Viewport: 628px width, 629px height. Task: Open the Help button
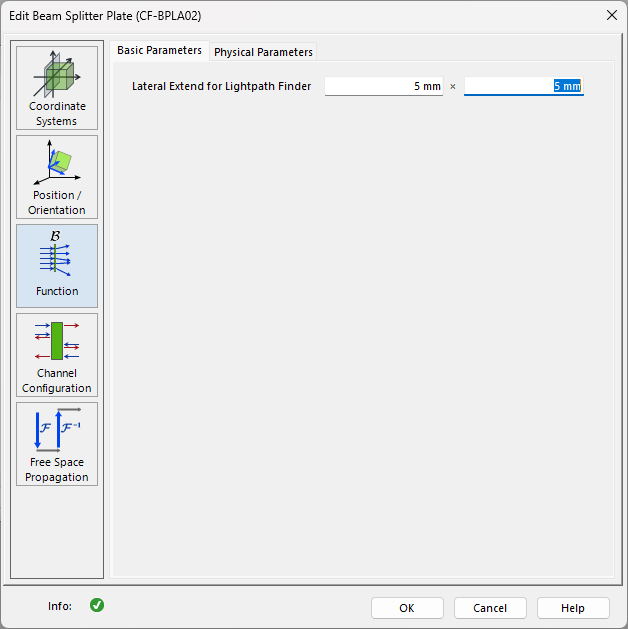pos(573,608)
